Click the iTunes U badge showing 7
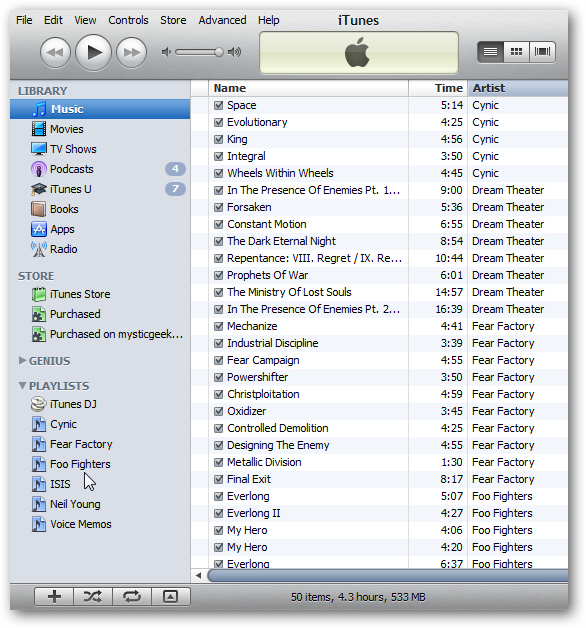 point(175,189)
